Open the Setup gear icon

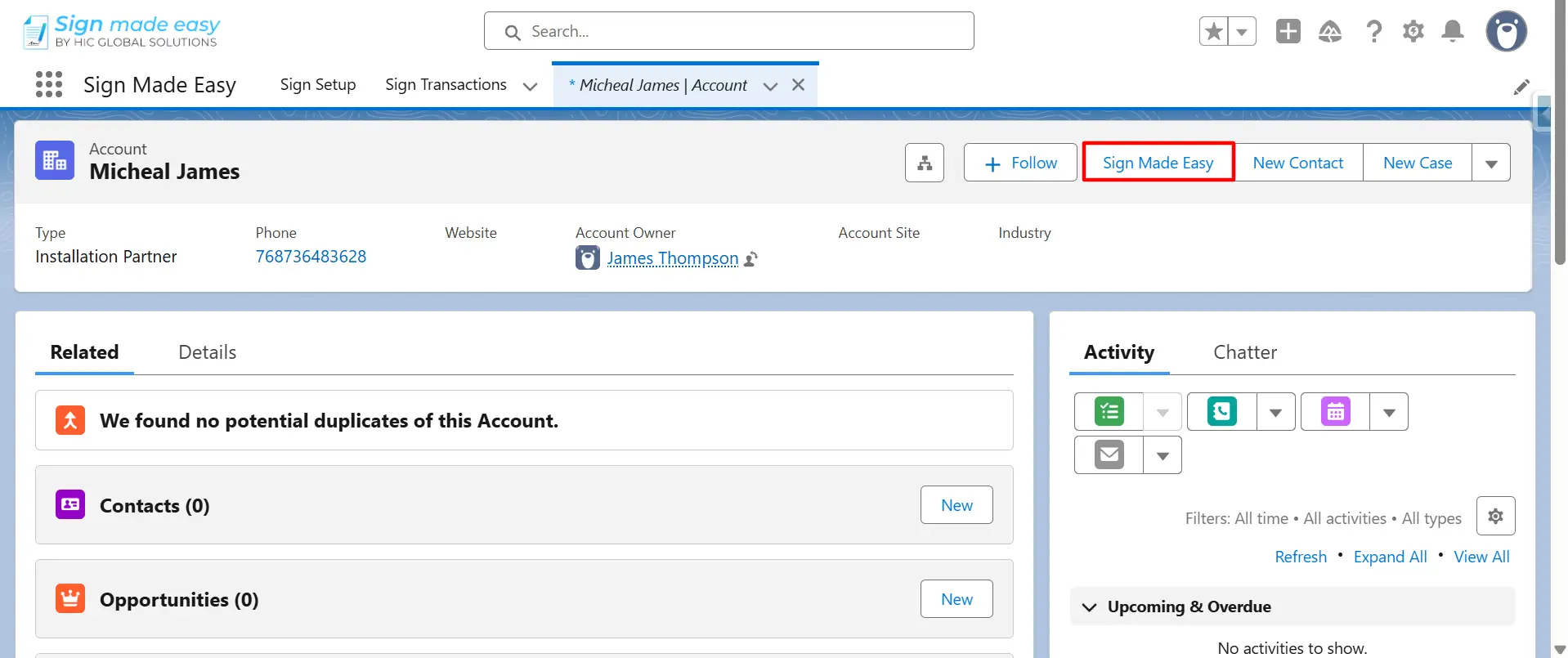coord(1413,31)
